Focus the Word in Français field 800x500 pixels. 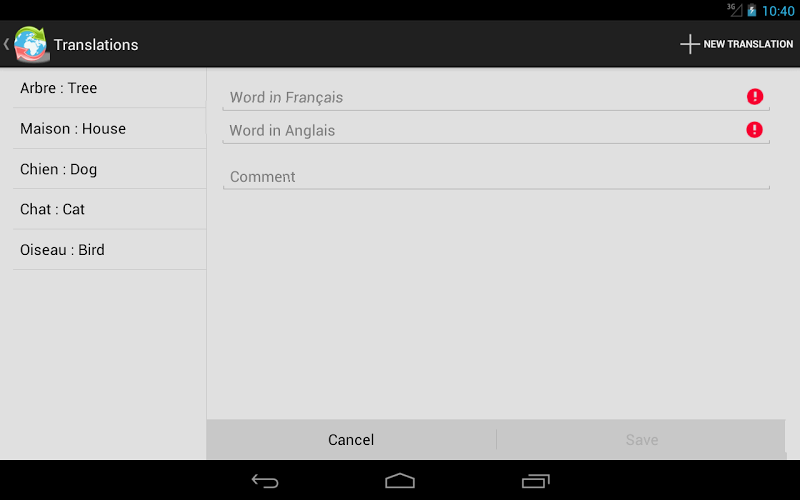(x=496, y=97)
